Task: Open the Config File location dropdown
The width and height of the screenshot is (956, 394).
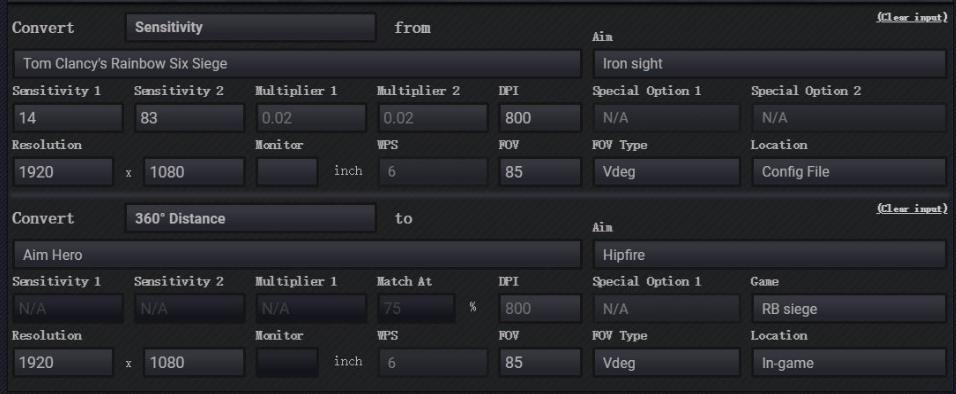Action: point(849,172)
